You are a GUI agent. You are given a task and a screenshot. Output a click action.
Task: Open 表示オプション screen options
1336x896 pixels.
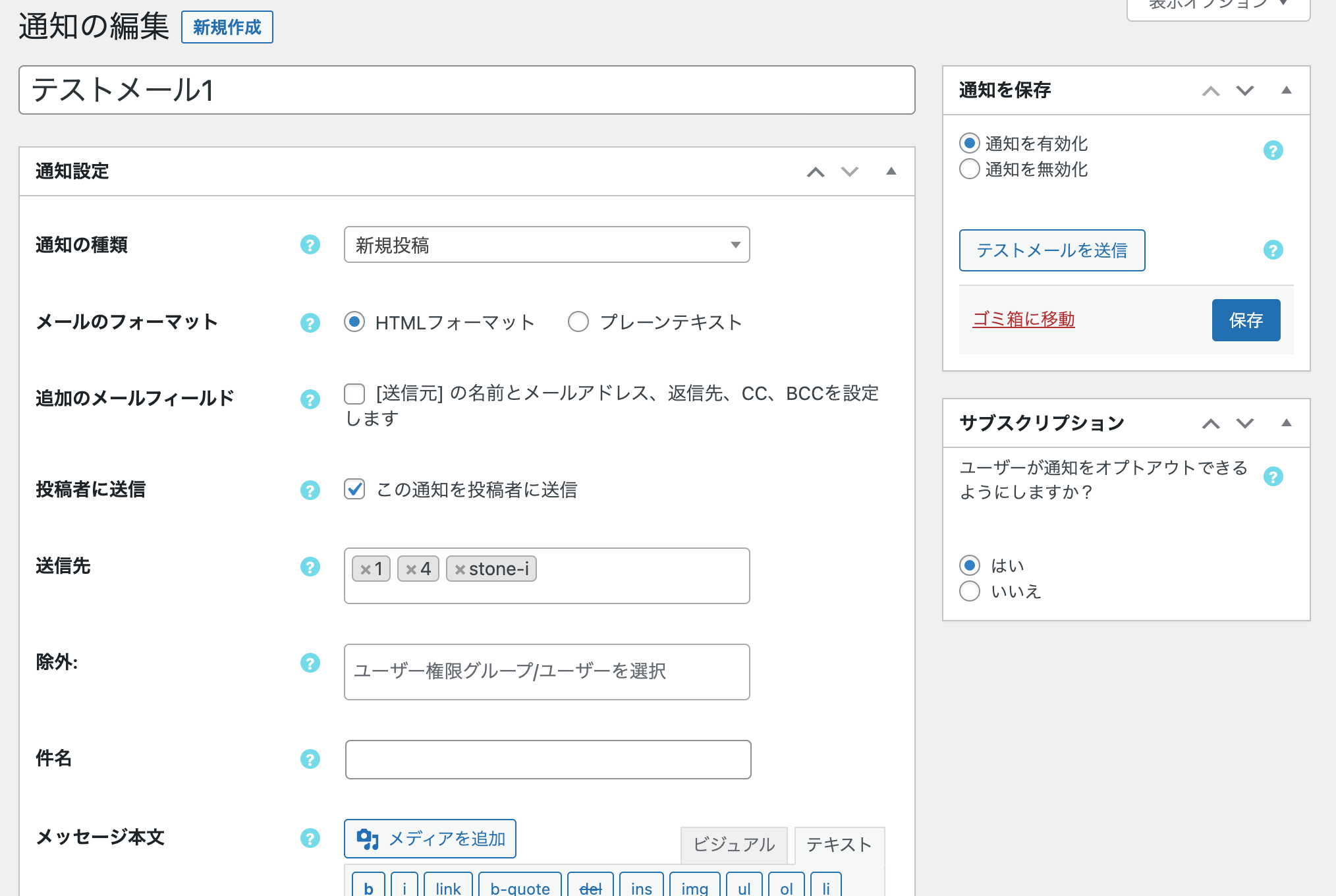1219,7
